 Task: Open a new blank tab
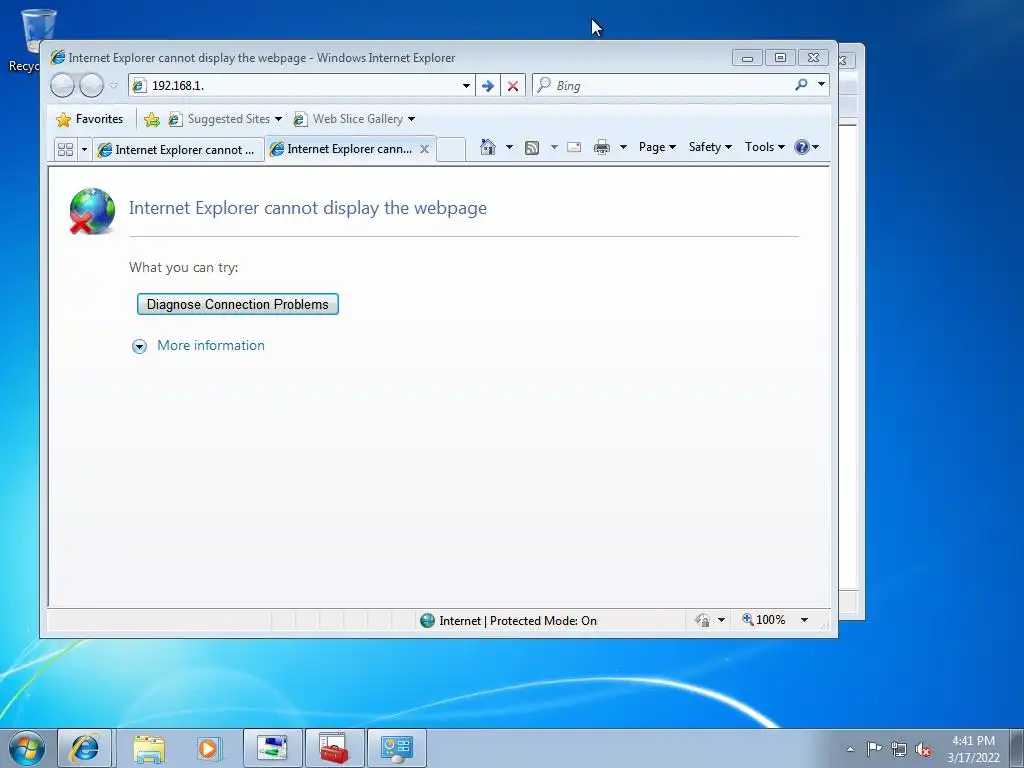(x=451, y=150)
